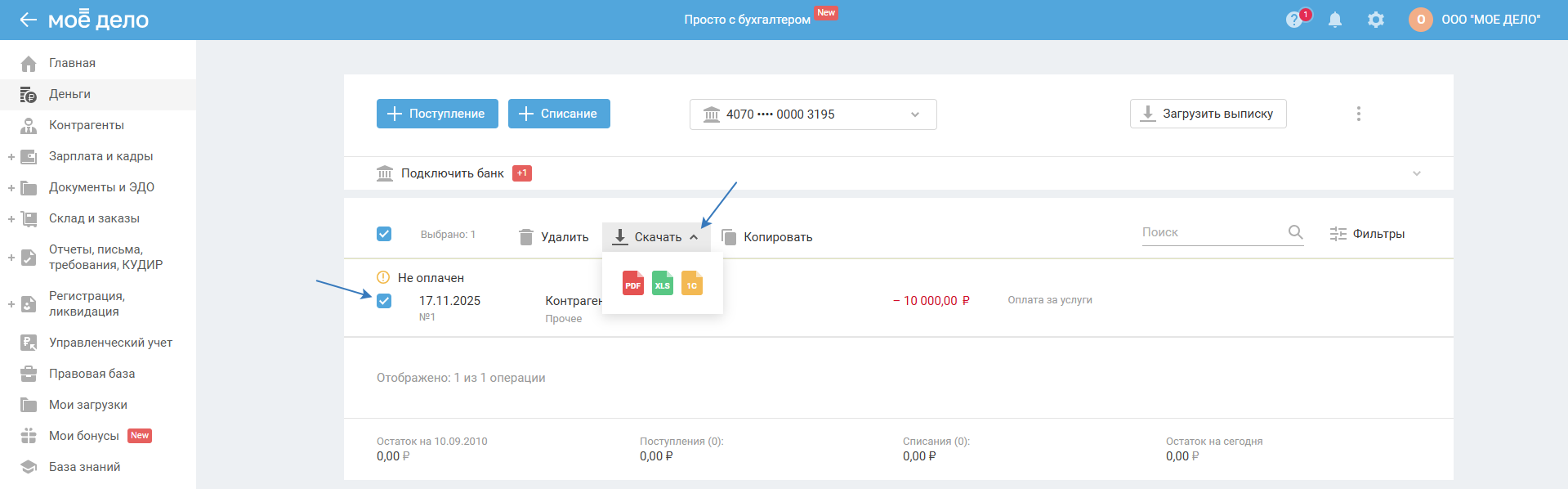Collapse the Скачать download dropdown
Image resolution: width=1568 pixels, height=489 pixels.
point(657,237)
